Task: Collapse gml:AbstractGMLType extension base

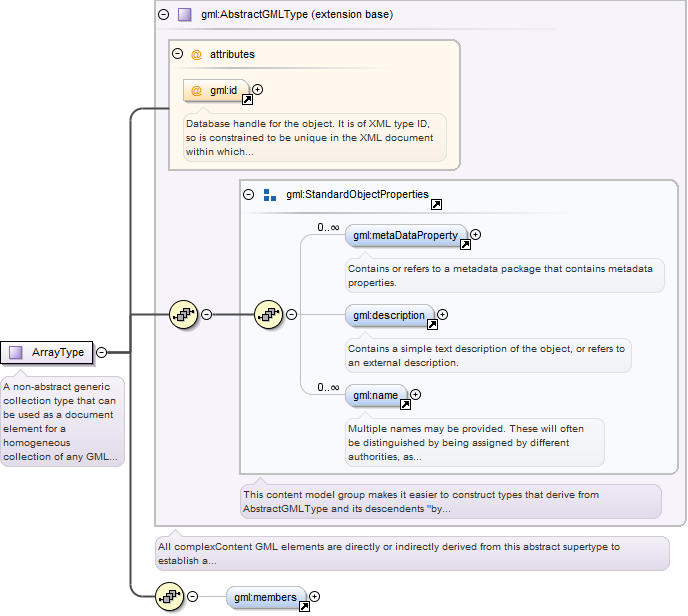Action: click(x=163, y=14)
